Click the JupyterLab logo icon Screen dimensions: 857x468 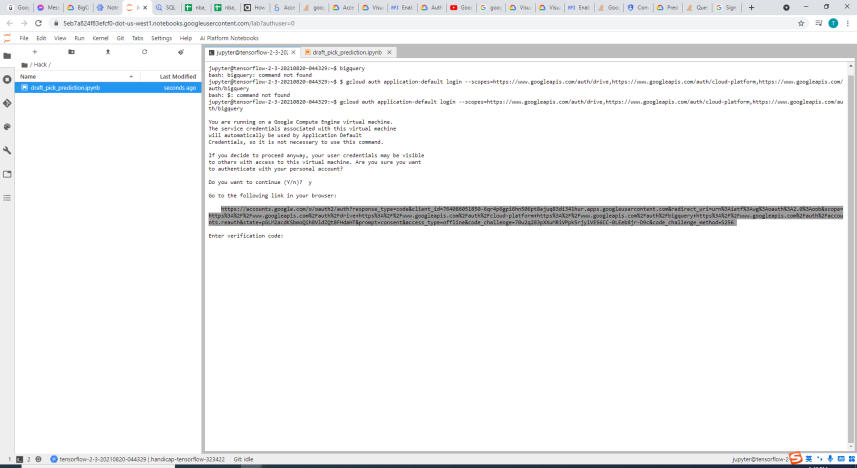tap(7, 38)
